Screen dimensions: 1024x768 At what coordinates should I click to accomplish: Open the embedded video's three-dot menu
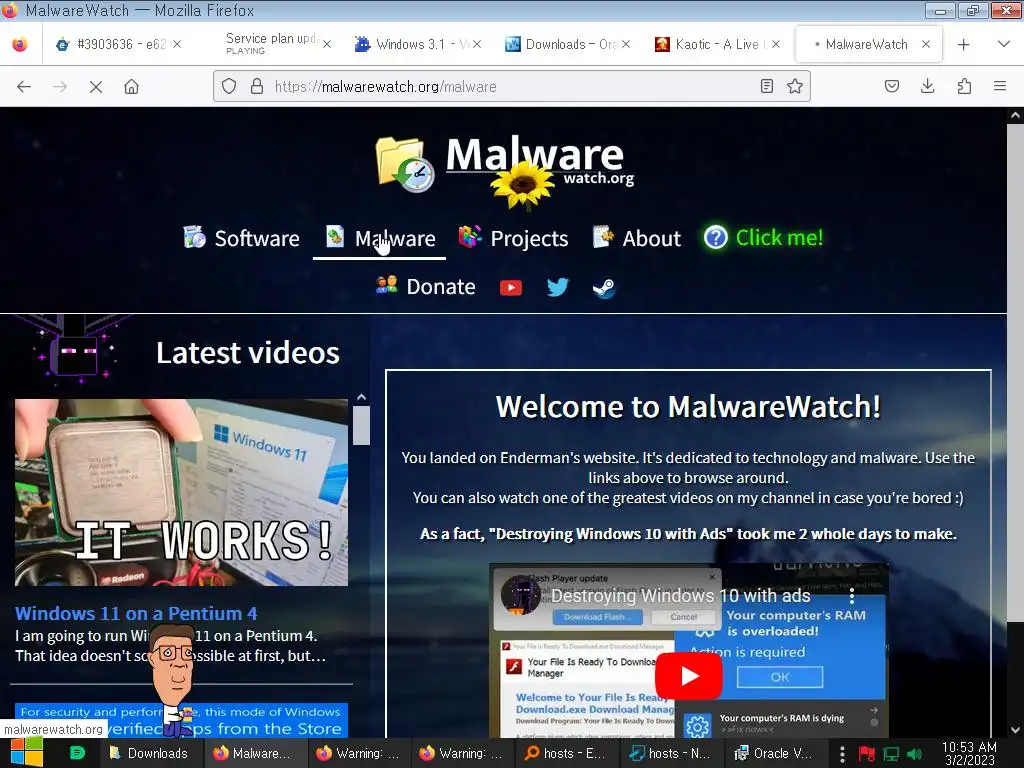click(852, 596)
